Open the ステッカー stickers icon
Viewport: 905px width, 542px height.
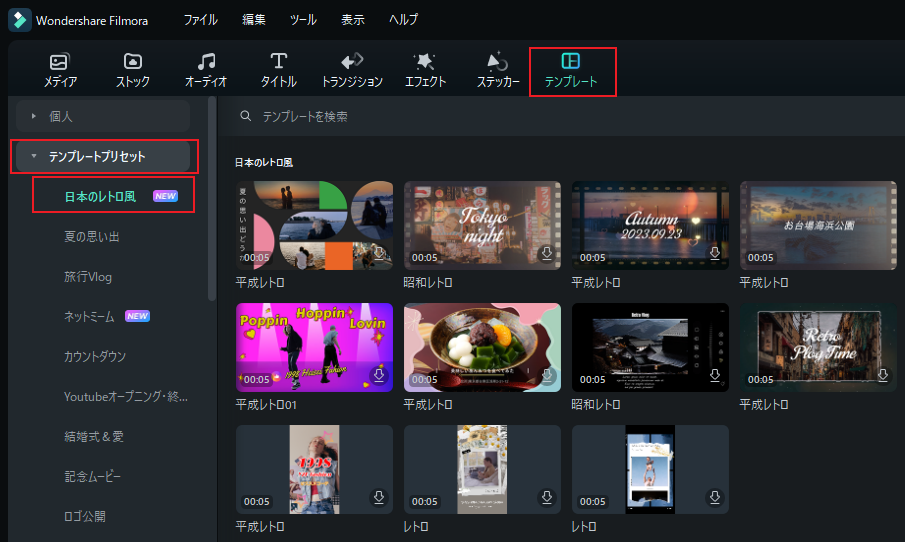tap(498, 62)
